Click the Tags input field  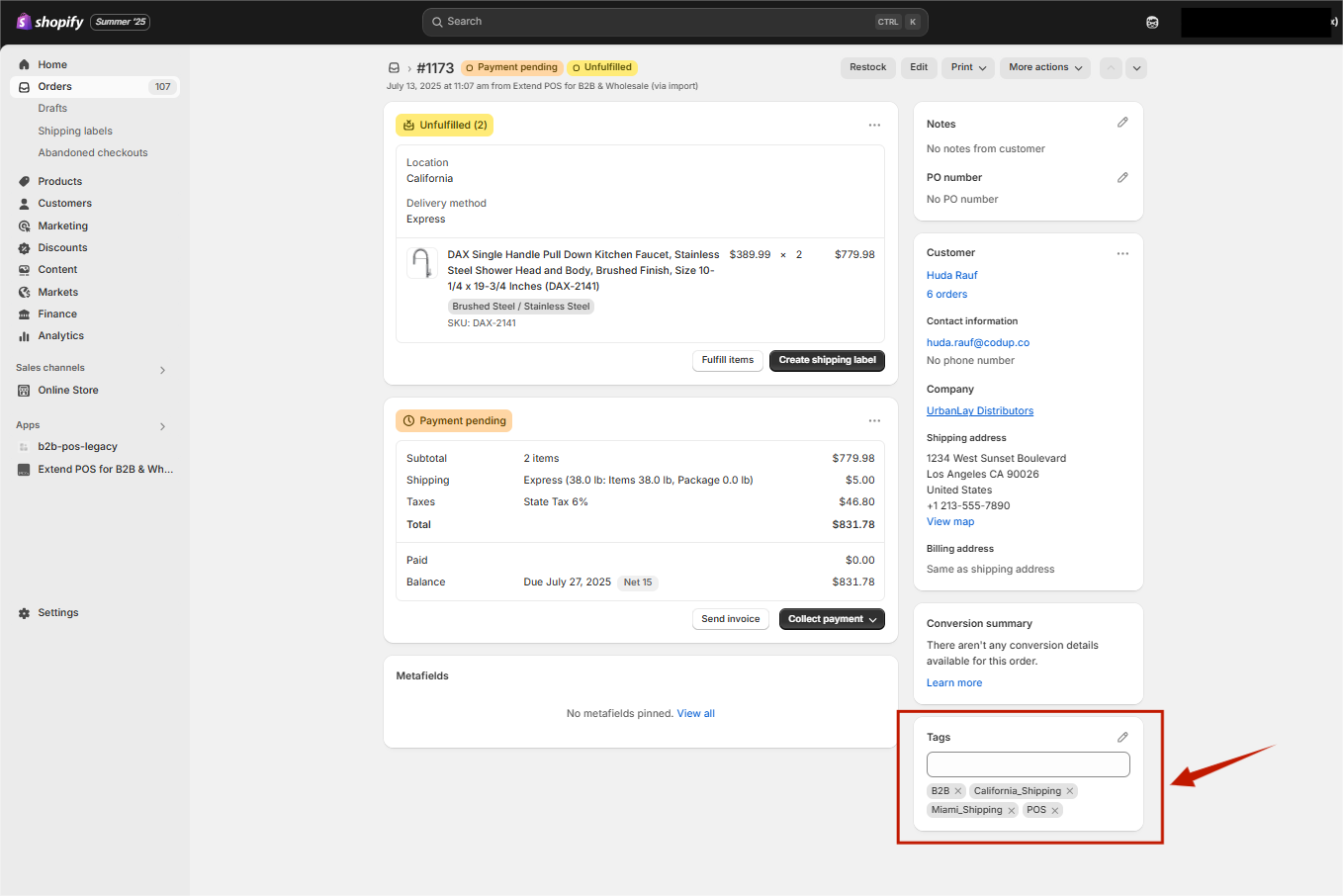tap(1029, 764)
